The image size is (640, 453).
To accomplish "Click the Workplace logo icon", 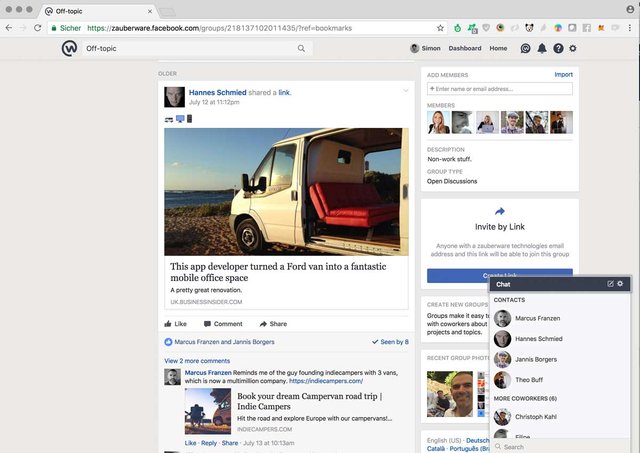I will pos(69,48).
